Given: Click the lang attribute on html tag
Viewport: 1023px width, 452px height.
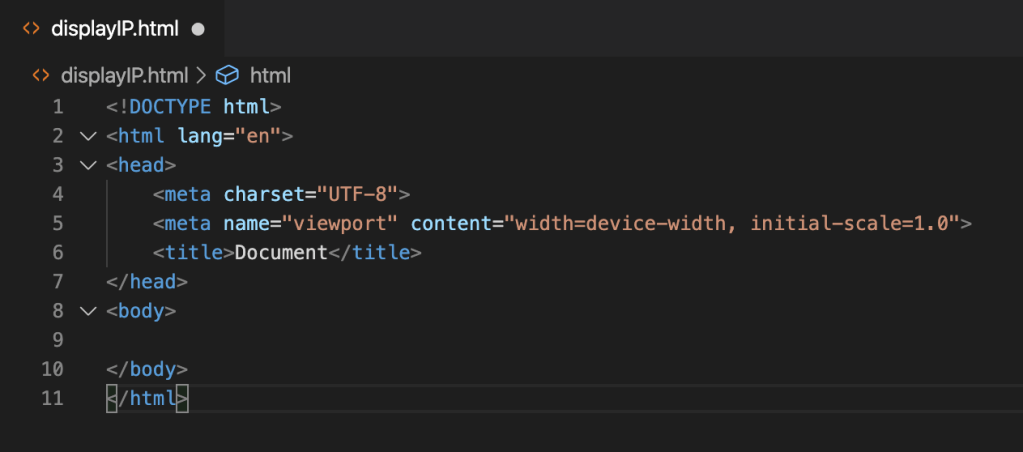Looking at the screenshot, I should click(x=201, y=136).
